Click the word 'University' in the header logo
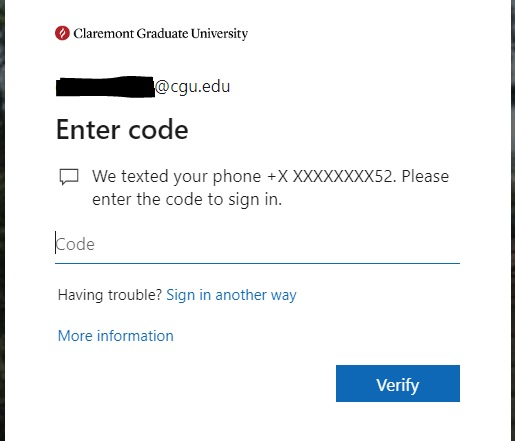This screenshot has width=515, height=441. (x=219, y=34)
